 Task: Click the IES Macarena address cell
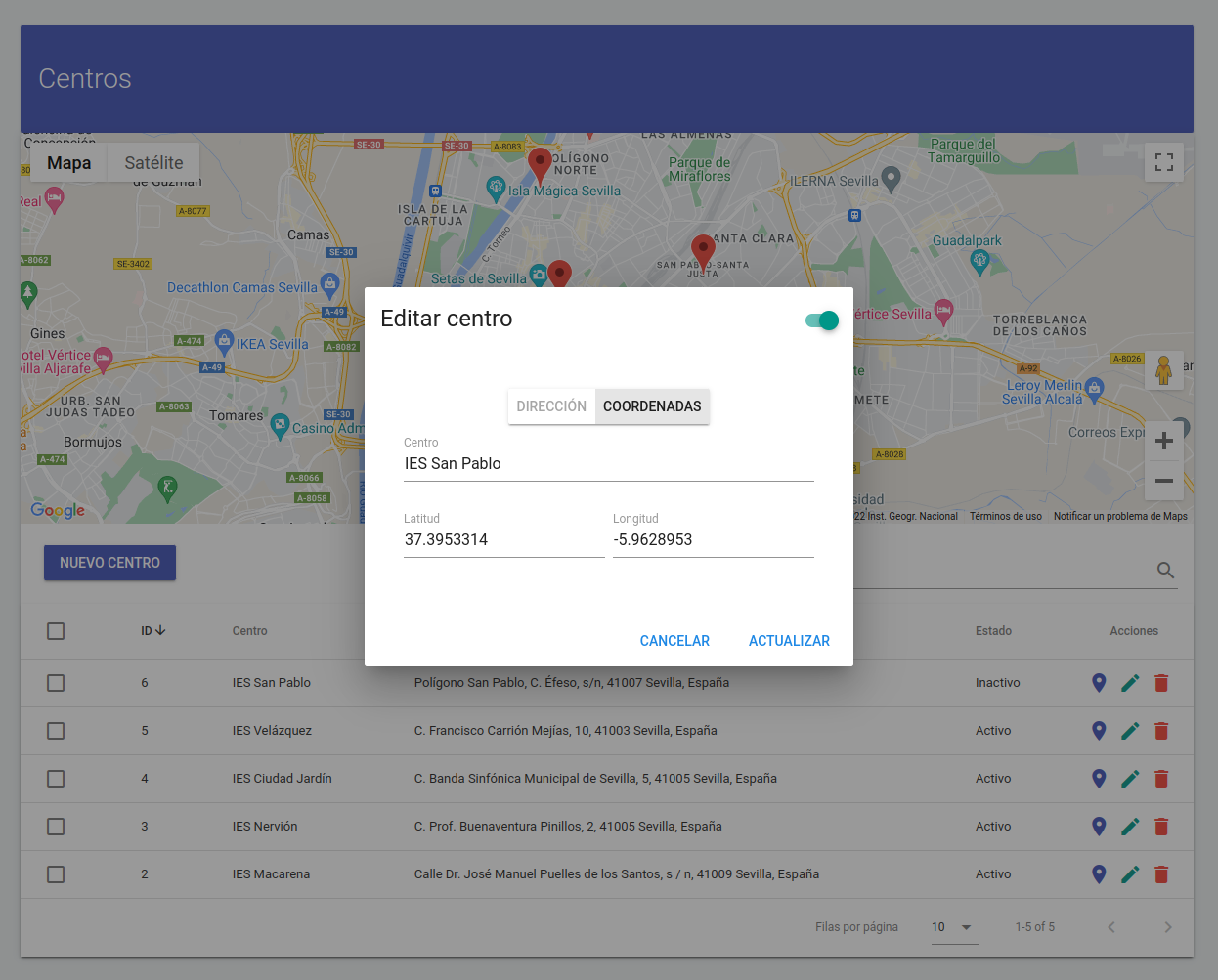point(617,874)
